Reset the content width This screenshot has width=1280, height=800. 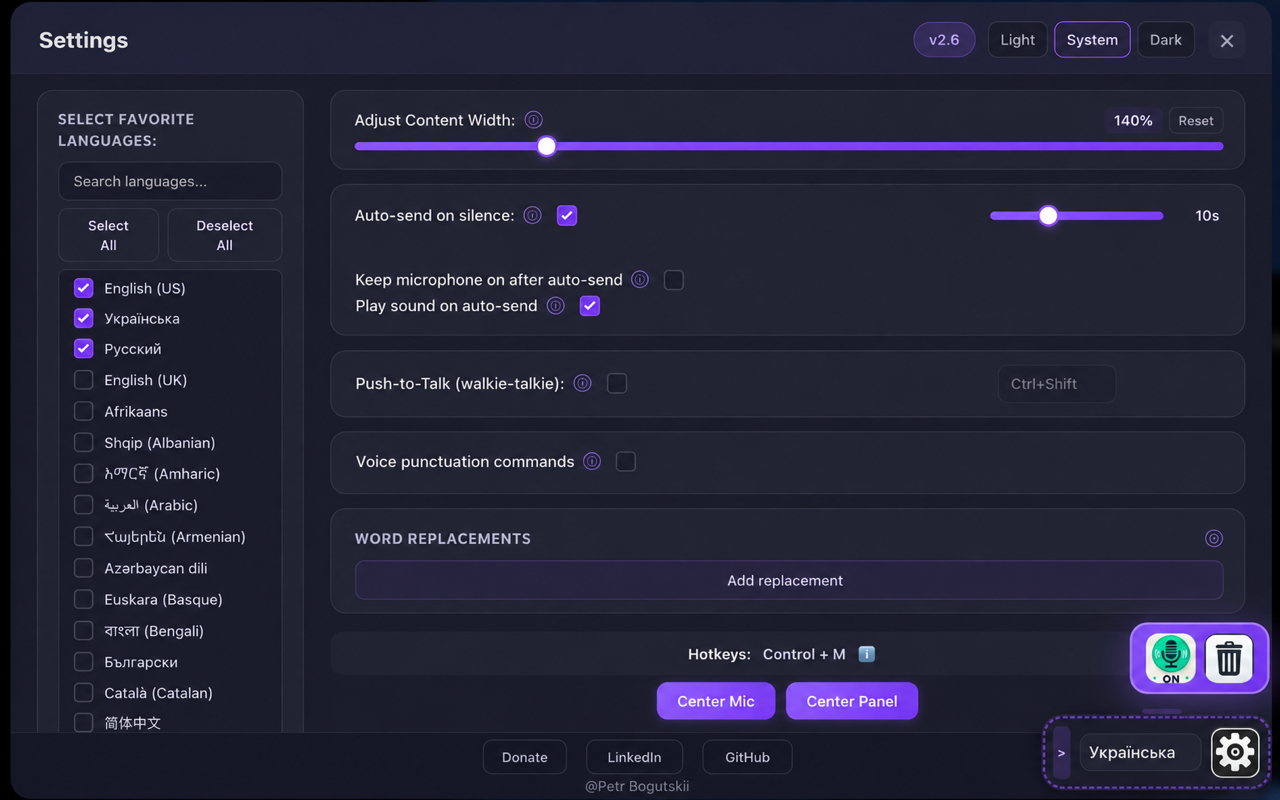point(1196,121)
